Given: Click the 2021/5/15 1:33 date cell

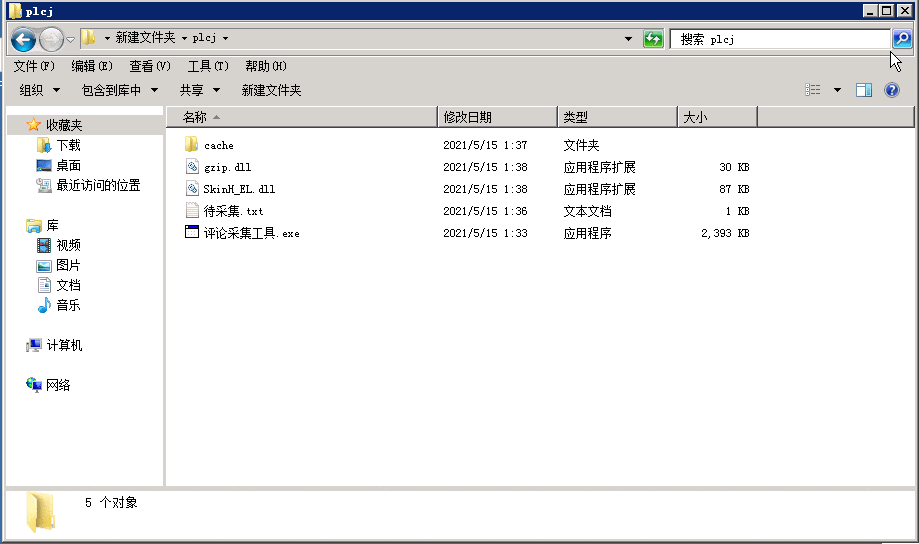Looking at the screenshot, I should (x=485, y=233).
